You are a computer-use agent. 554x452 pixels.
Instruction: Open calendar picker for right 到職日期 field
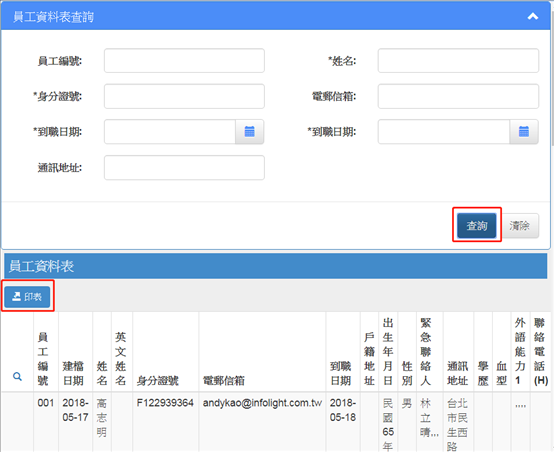click(x=524, y=132)
